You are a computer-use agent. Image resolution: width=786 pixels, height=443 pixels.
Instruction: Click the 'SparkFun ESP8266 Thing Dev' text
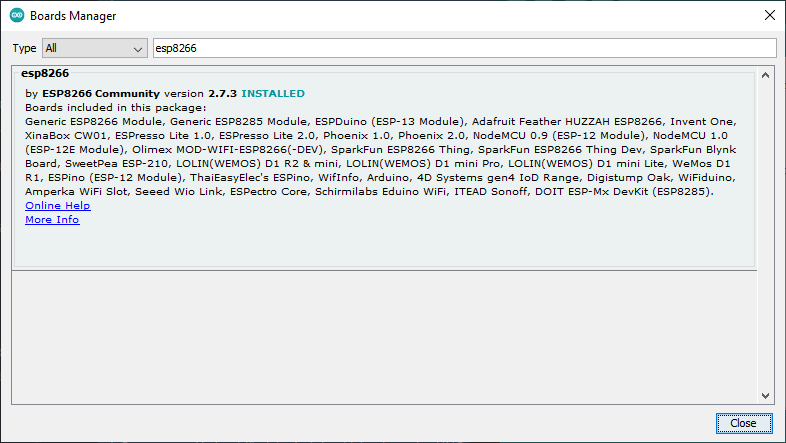coord(560,150)
